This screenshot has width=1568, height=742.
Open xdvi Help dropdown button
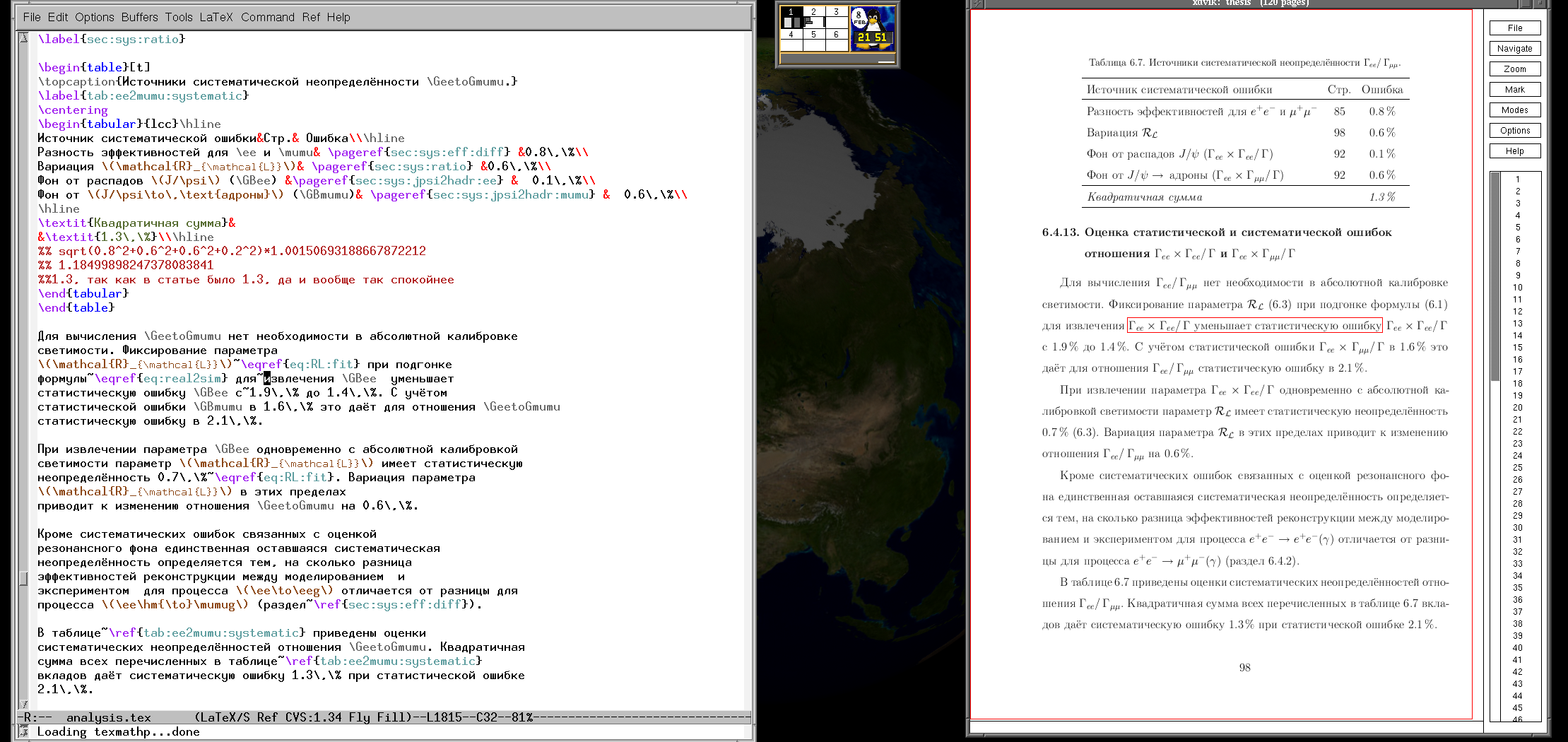pos(1514,151)
